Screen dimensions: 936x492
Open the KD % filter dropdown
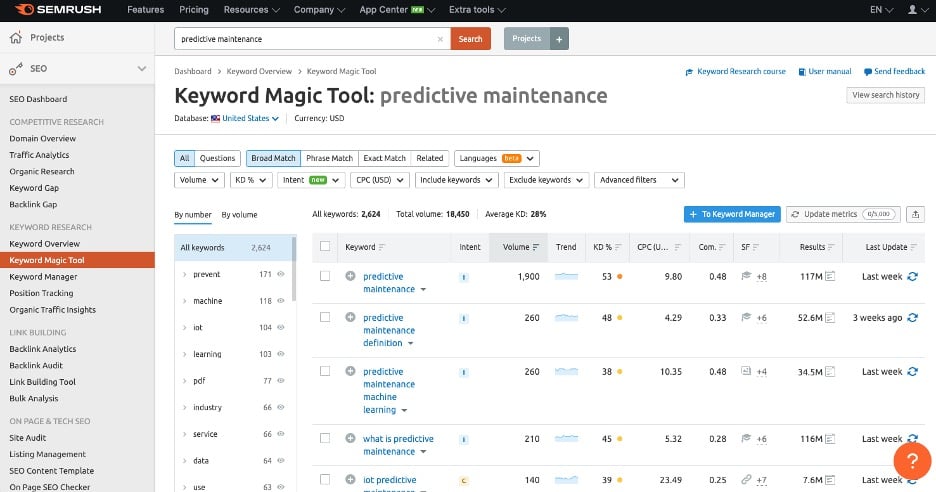point(251,180)
